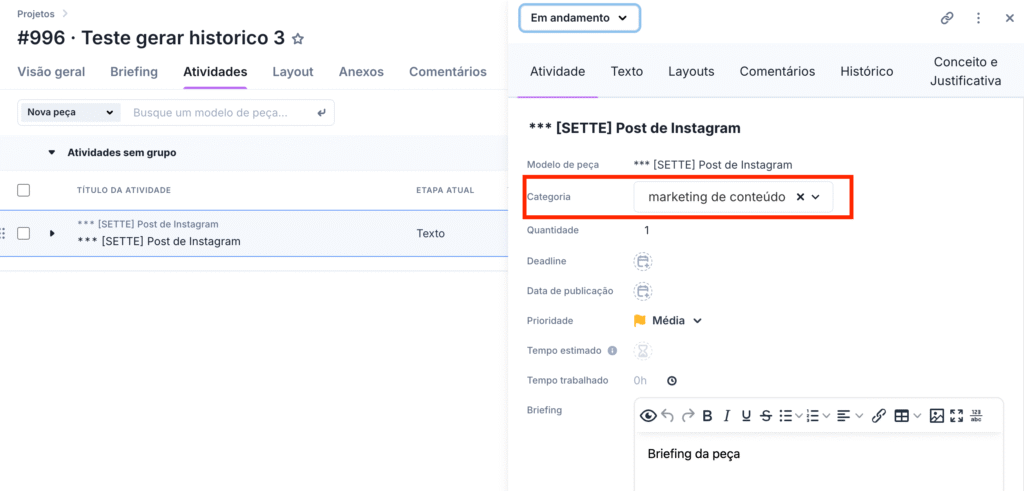Viewport: 1024px width, 491px height.
Task: Click the Quantidade value 1
Action: click(647, 230)
